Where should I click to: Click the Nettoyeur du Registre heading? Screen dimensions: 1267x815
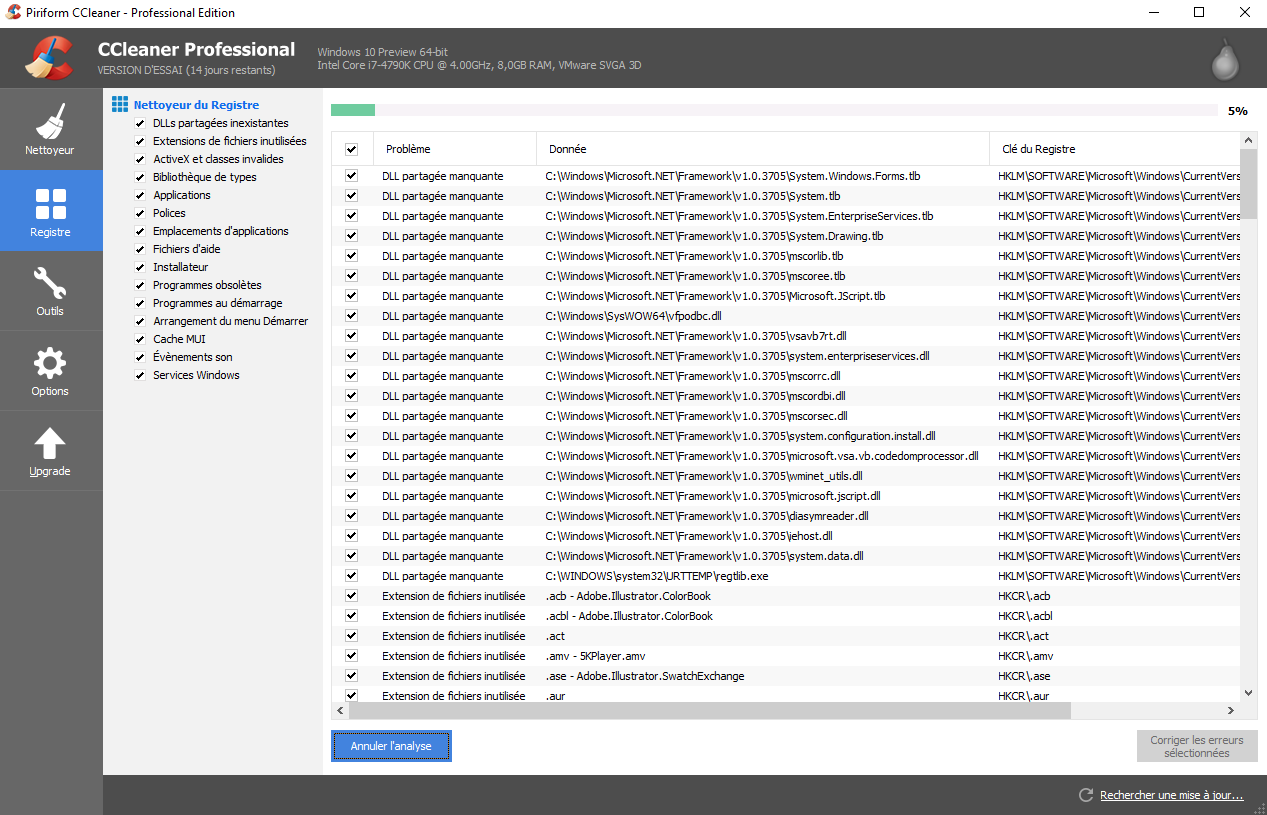196,105
